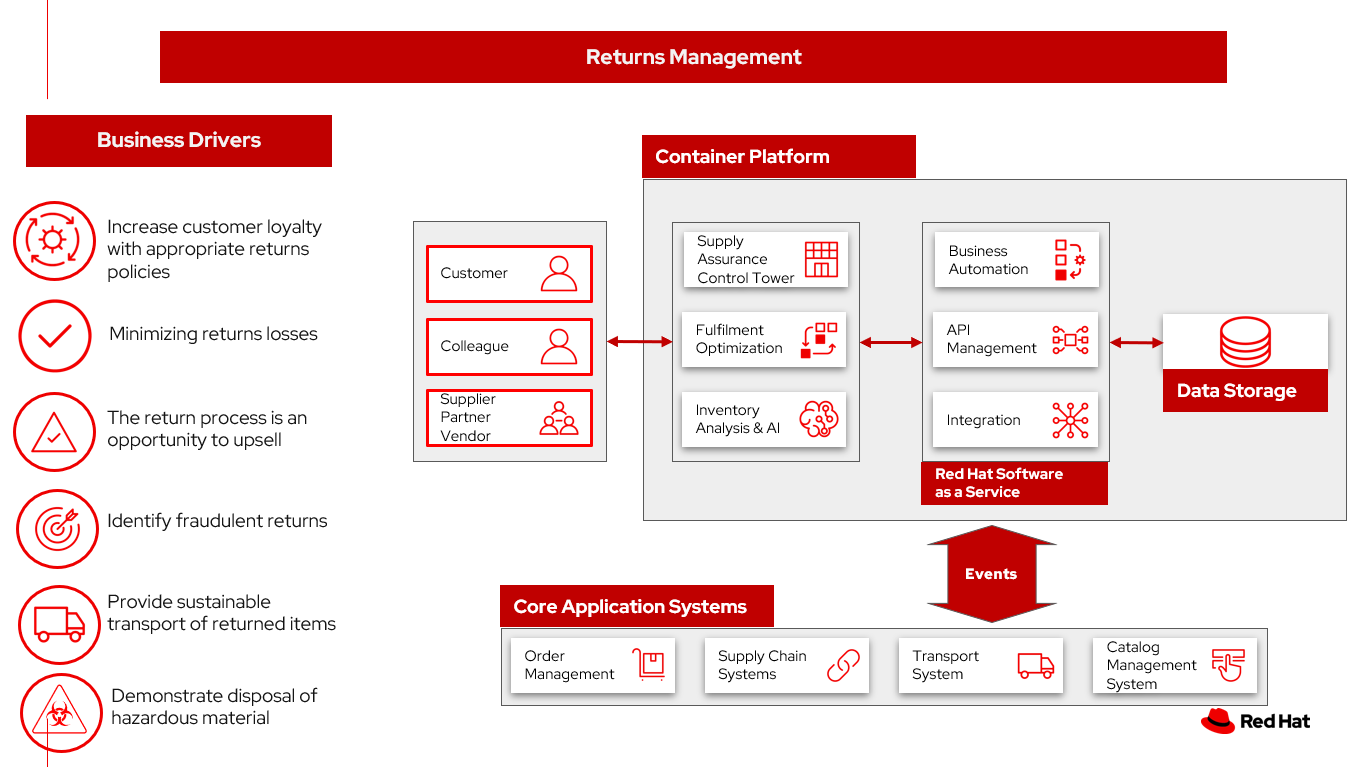Click the fraudulent returns target icon
This screenshot has width=1361, height=767.
57,528
